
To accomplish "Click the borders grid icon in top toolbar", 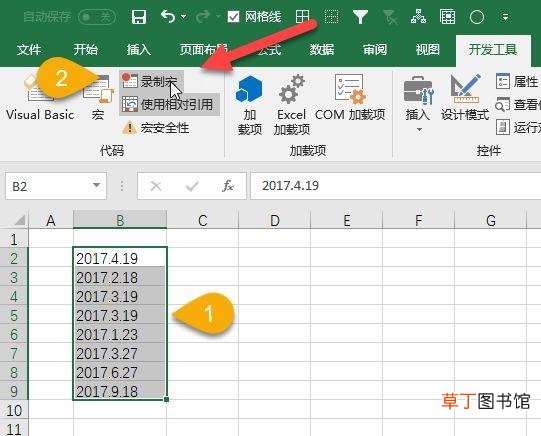I will tap(302, 16).
